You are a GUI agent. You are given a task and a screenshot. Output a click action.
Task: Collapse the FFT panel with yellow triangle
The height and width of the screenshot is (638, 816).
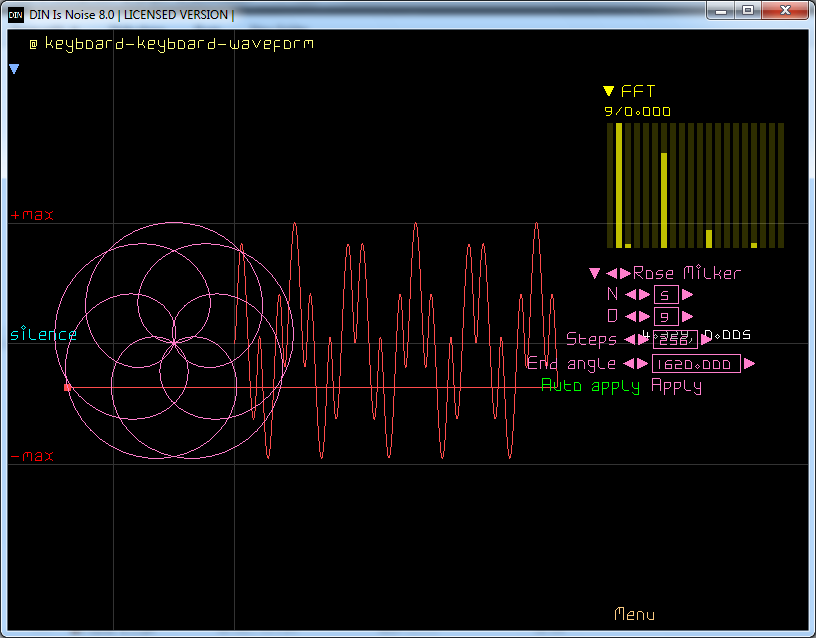coord(608,92)
